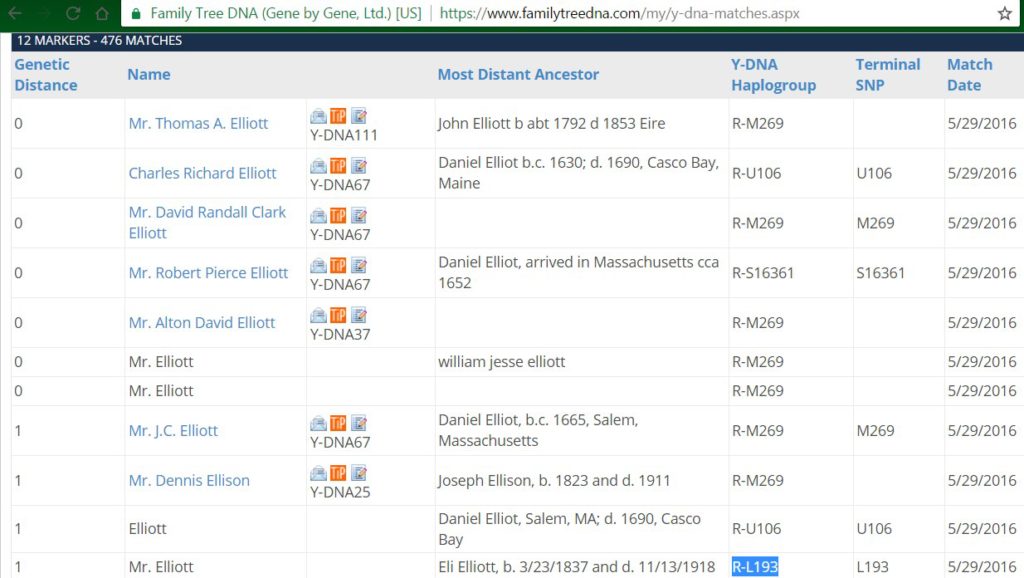Open TiP report for Mr. Robert Pierce Elliott
The image size is (1024, 578).
point(338,265)
